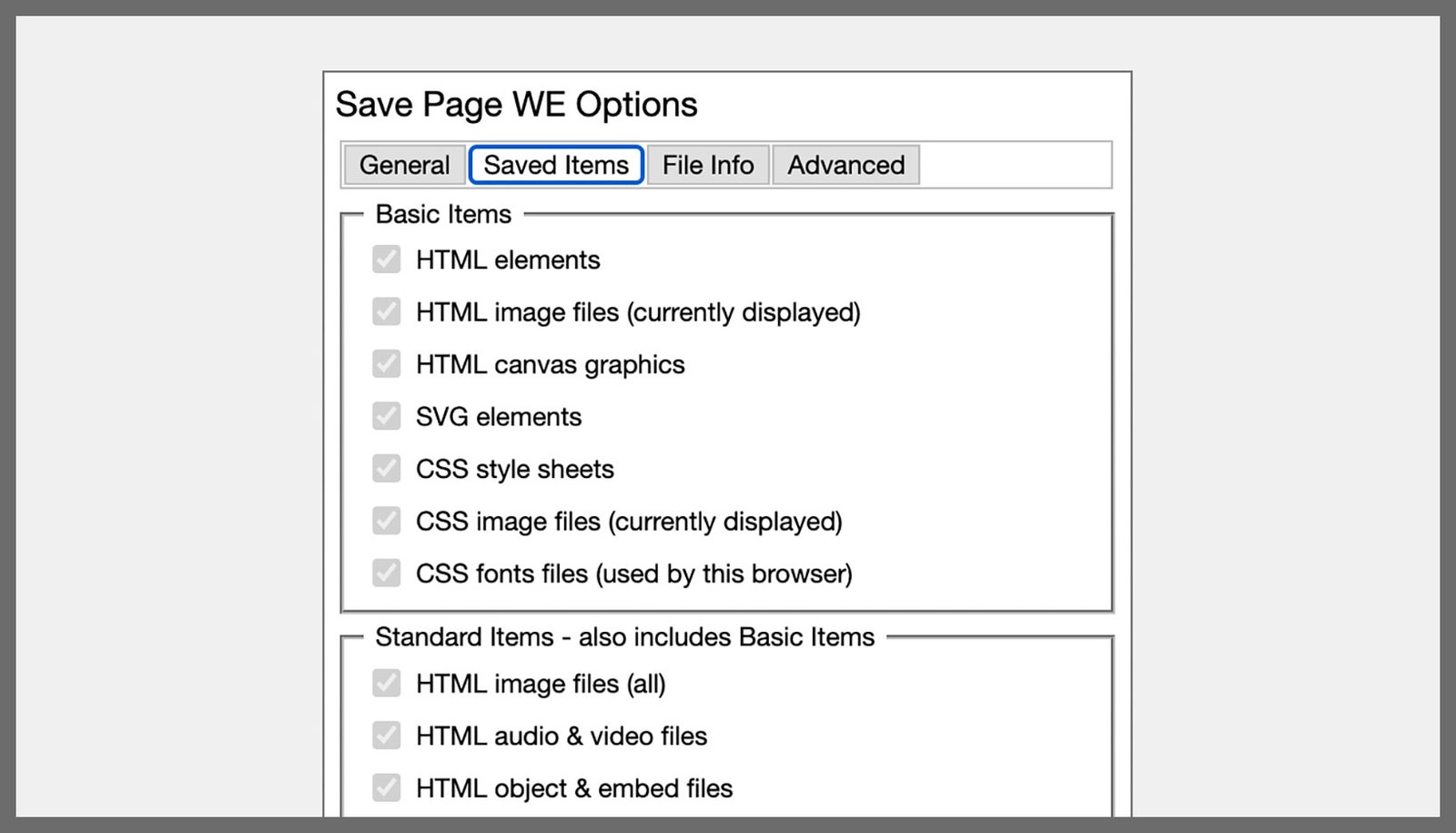1456x833 pixels.
Task: Click the Basic Items group label
Action: coord(443,214)
